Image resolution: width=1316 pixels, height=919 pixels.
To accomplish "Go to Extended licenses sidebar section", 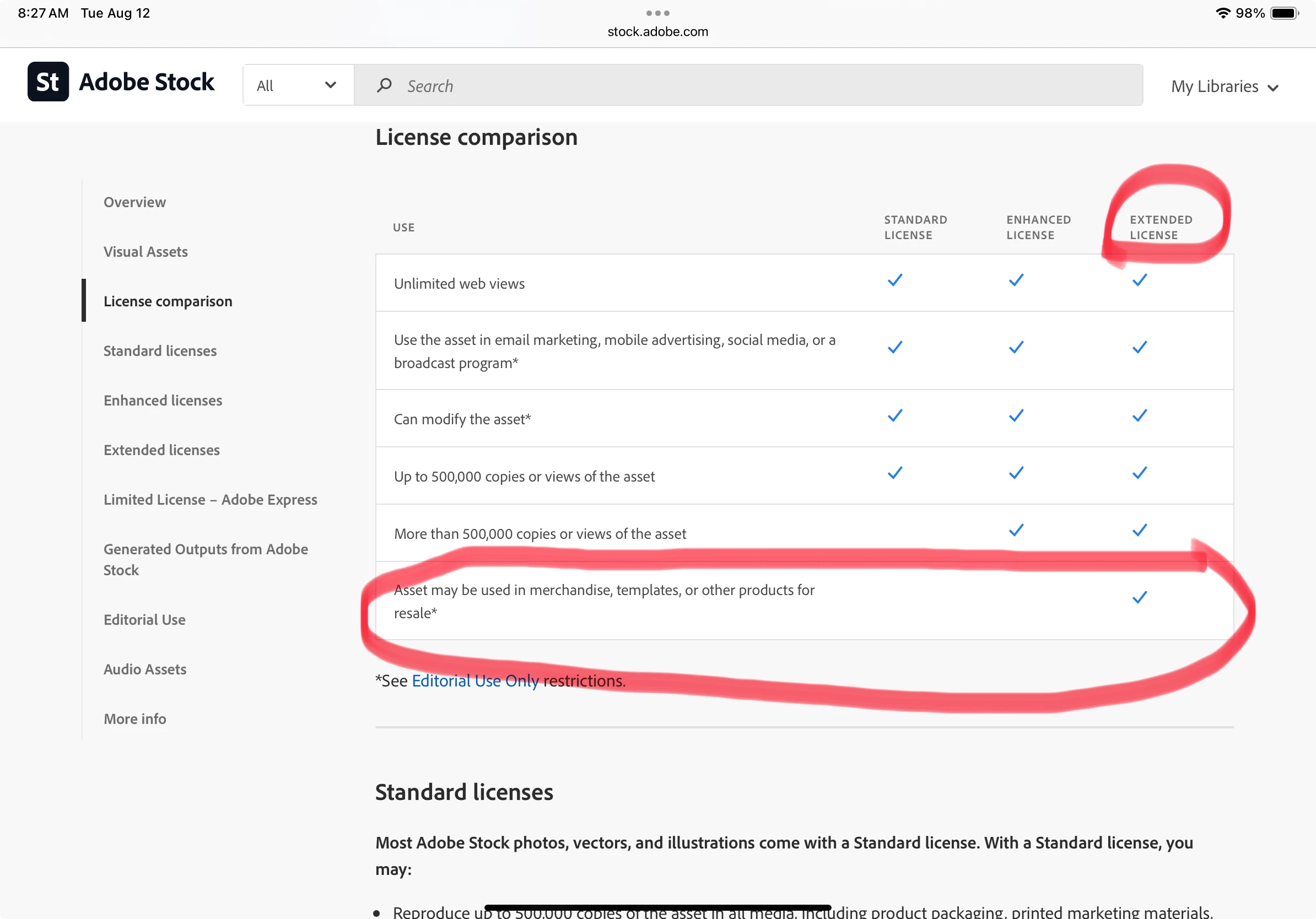I will point(161,450).
